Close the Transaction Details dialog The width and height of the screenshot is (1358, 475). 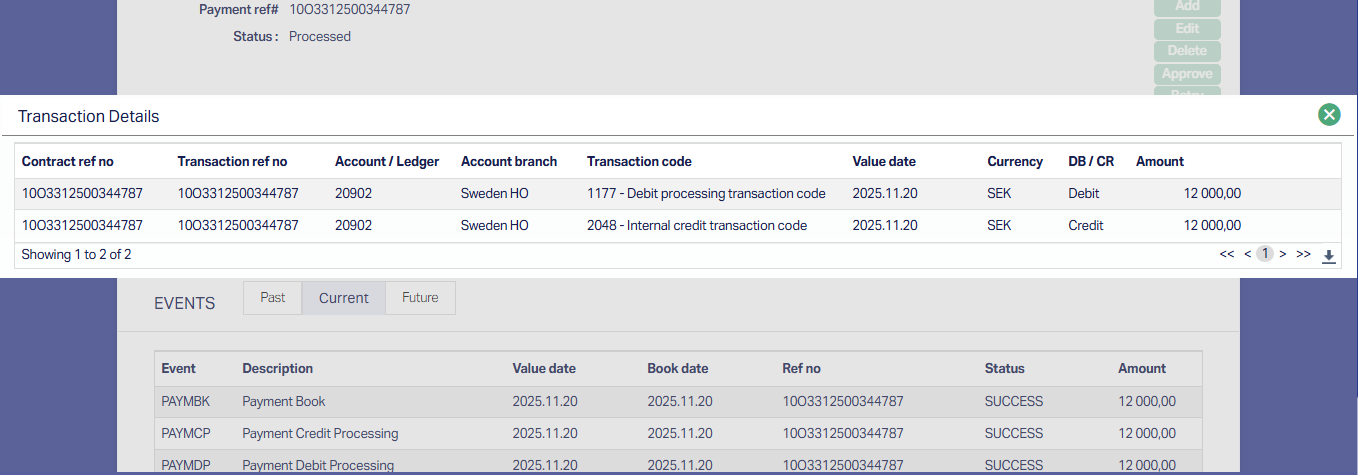tap(1329, 115)
